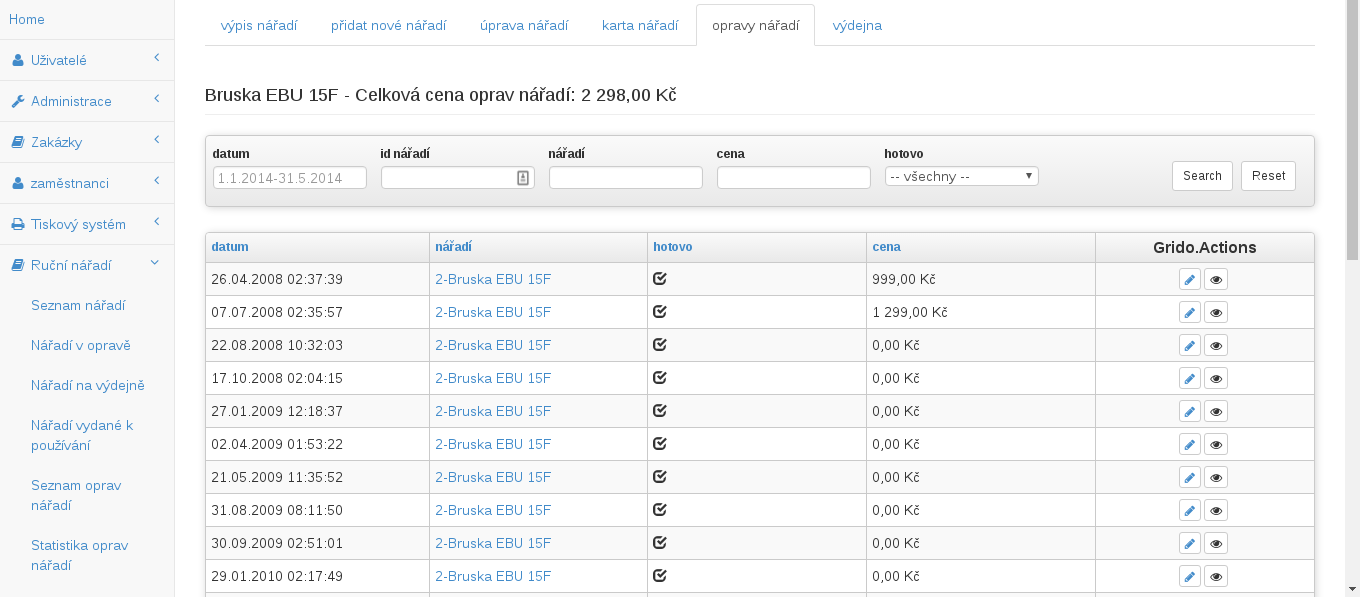Click the contact card icon in id nářadí field

(522, 178)
